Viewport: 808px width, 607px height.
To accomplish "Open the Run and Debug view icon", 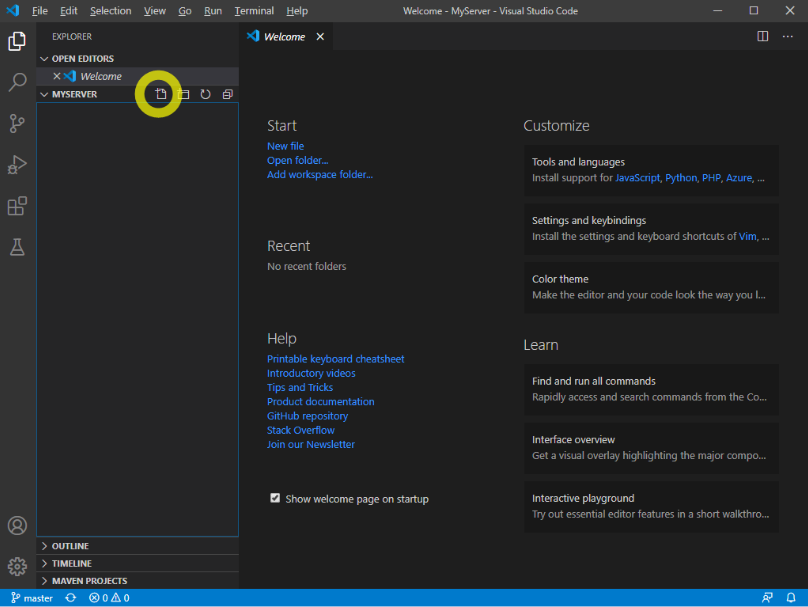I will (x=17, y=164).
